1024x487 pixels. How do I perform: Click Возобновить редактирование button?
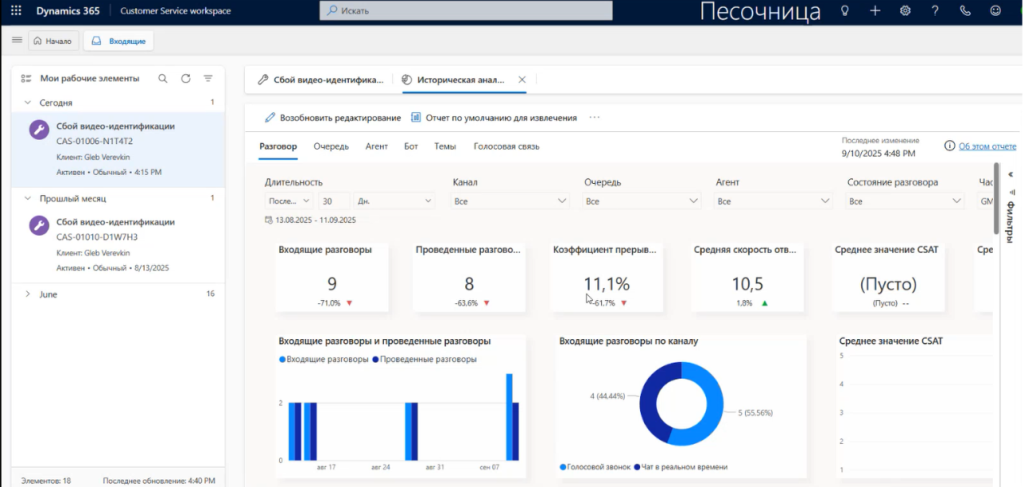[x=333, y=117]
